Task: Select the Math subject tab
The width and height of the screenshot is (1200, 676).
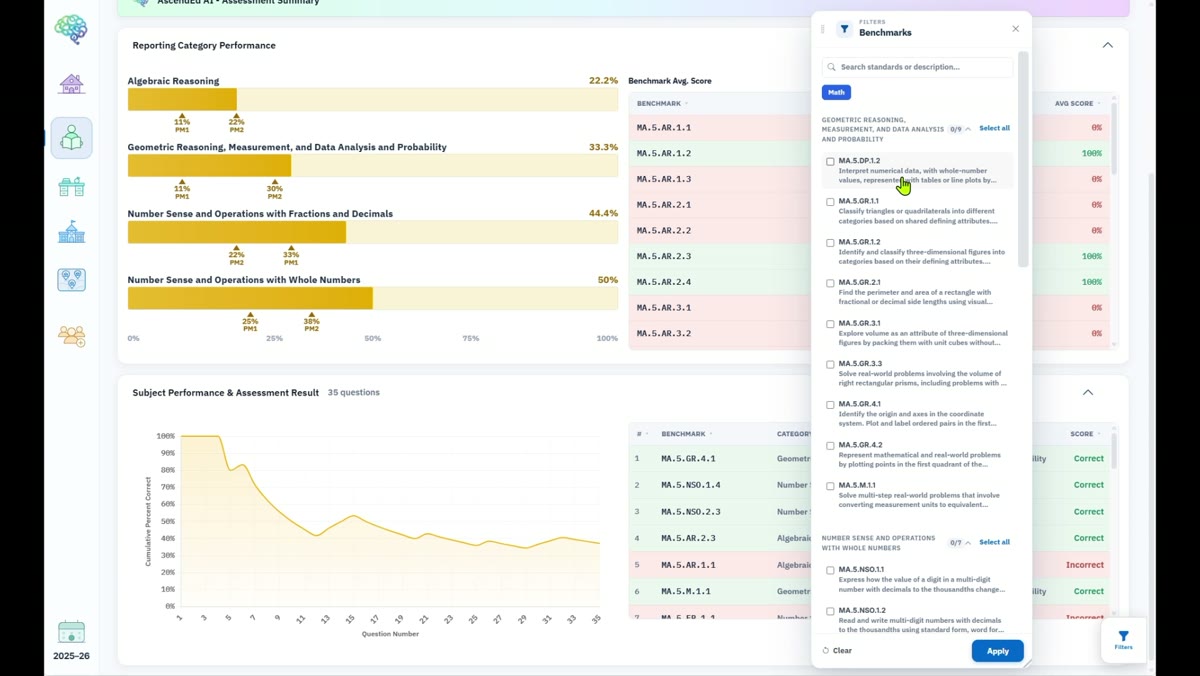Action: pyautogui.click(x=836, y=92)
